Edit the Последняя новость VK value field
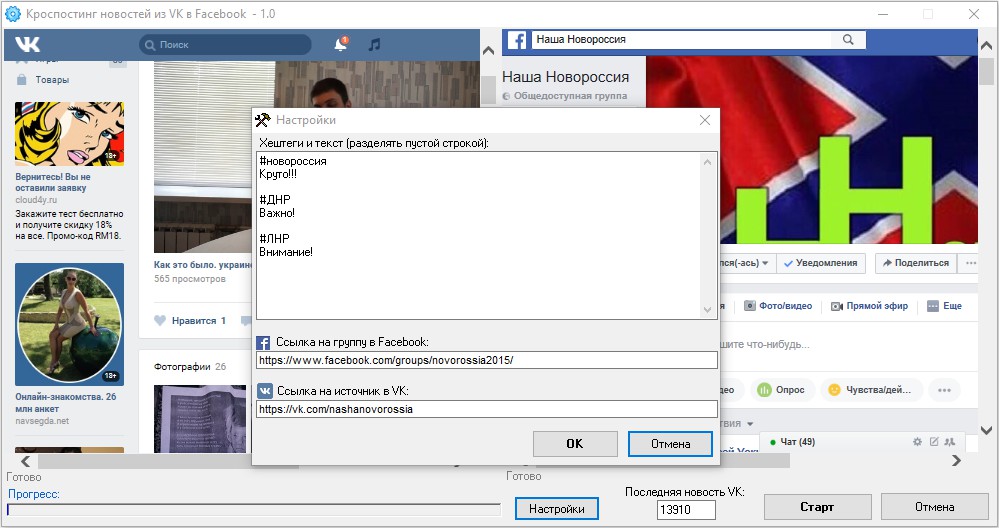The height and width of the screenshot is (528, 999). 686,510
